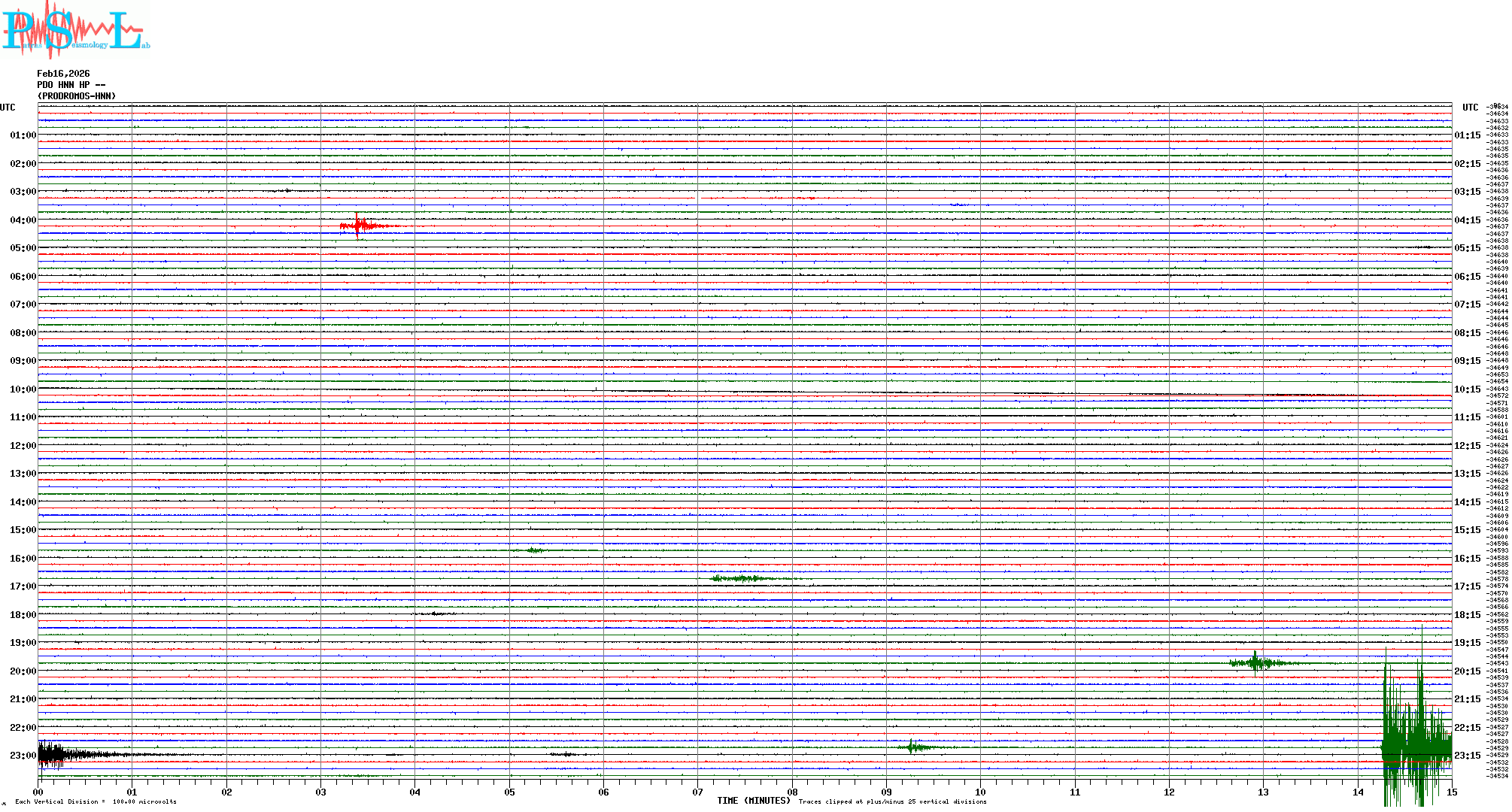Click the (PRODROMOS-HNN) station name
Viewport: 1512px width, 812px height.
pos(77,96)
